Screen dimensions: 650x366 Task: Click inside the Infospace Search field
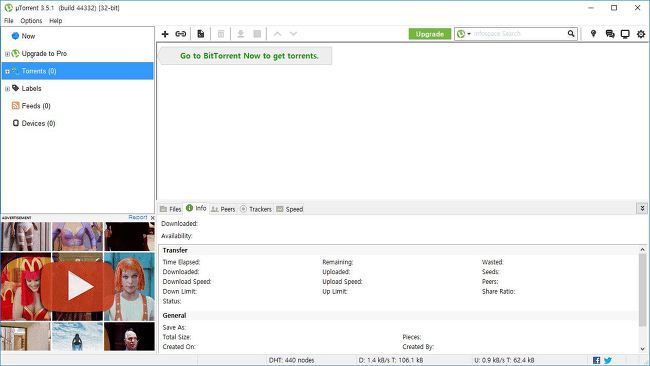pos(518,34)
